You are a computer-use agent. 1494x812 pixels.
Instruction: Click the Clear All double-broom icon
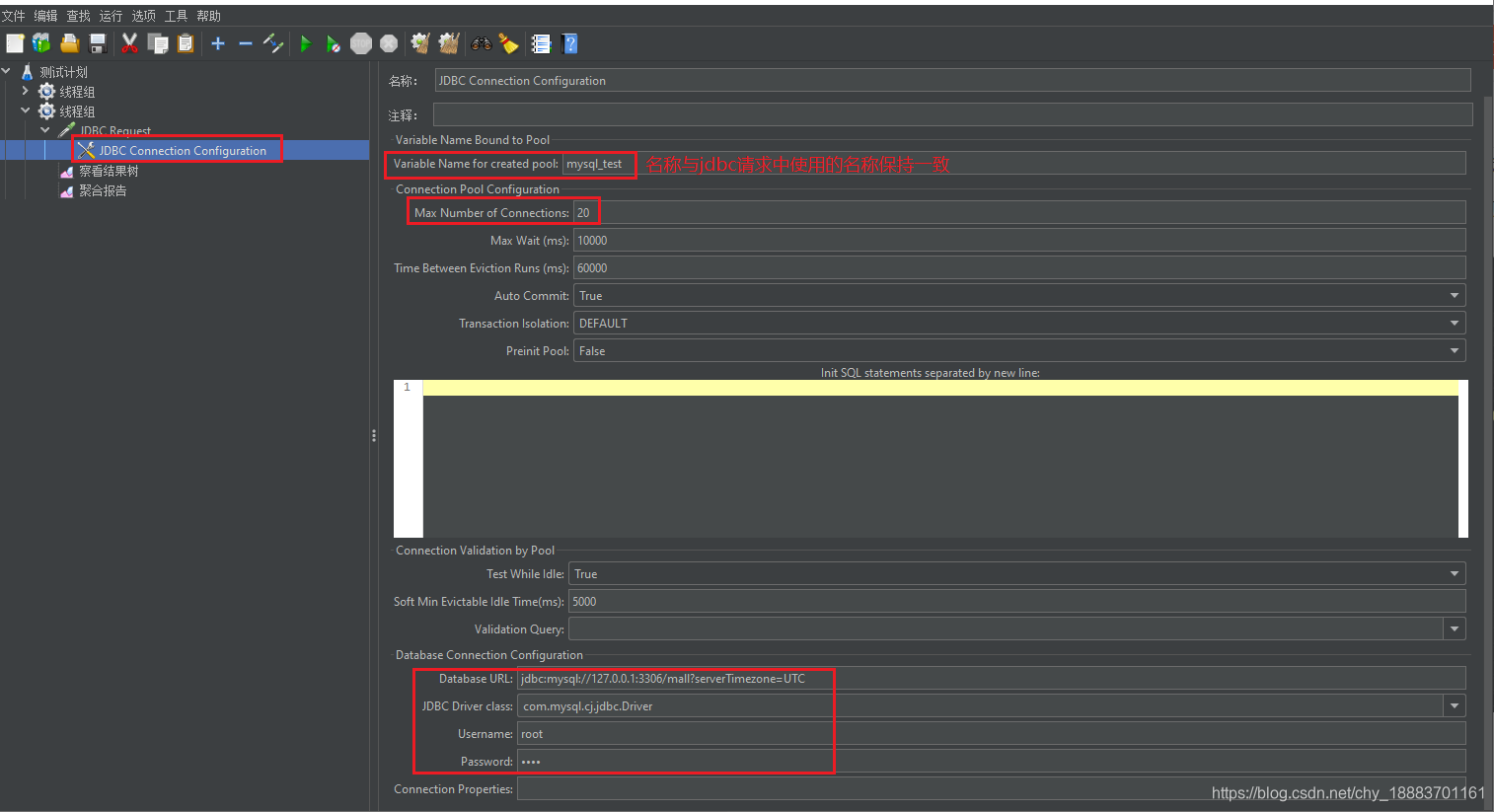point(449,43)
